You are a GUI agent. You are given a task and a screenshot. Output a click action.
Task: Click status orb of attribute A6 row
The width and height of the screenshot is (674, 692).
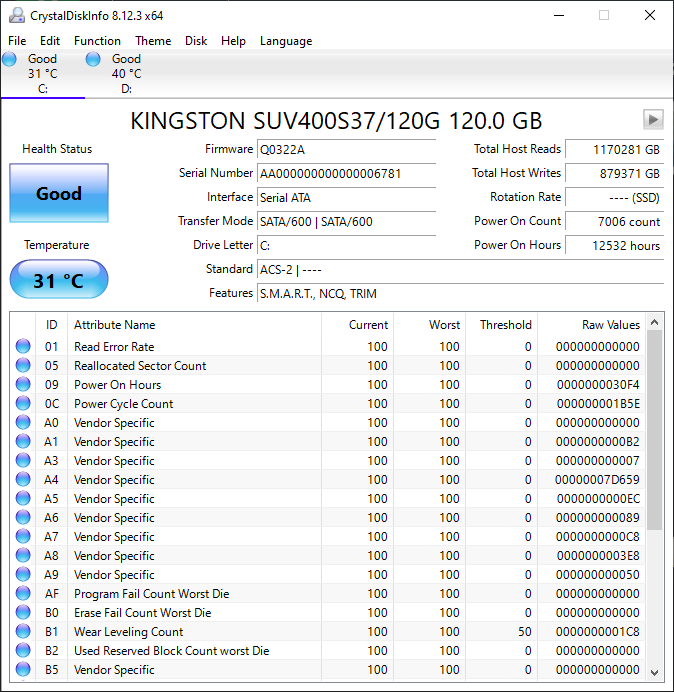tap(23, 517)
